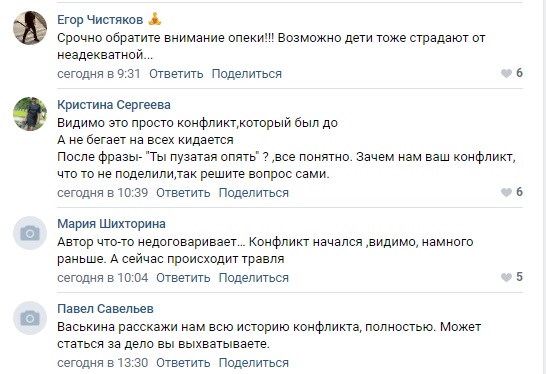Reply to Егор Чистяков's comment via Ответить
The width and height of the screenshot is (546, 374).
coord(176,74)
